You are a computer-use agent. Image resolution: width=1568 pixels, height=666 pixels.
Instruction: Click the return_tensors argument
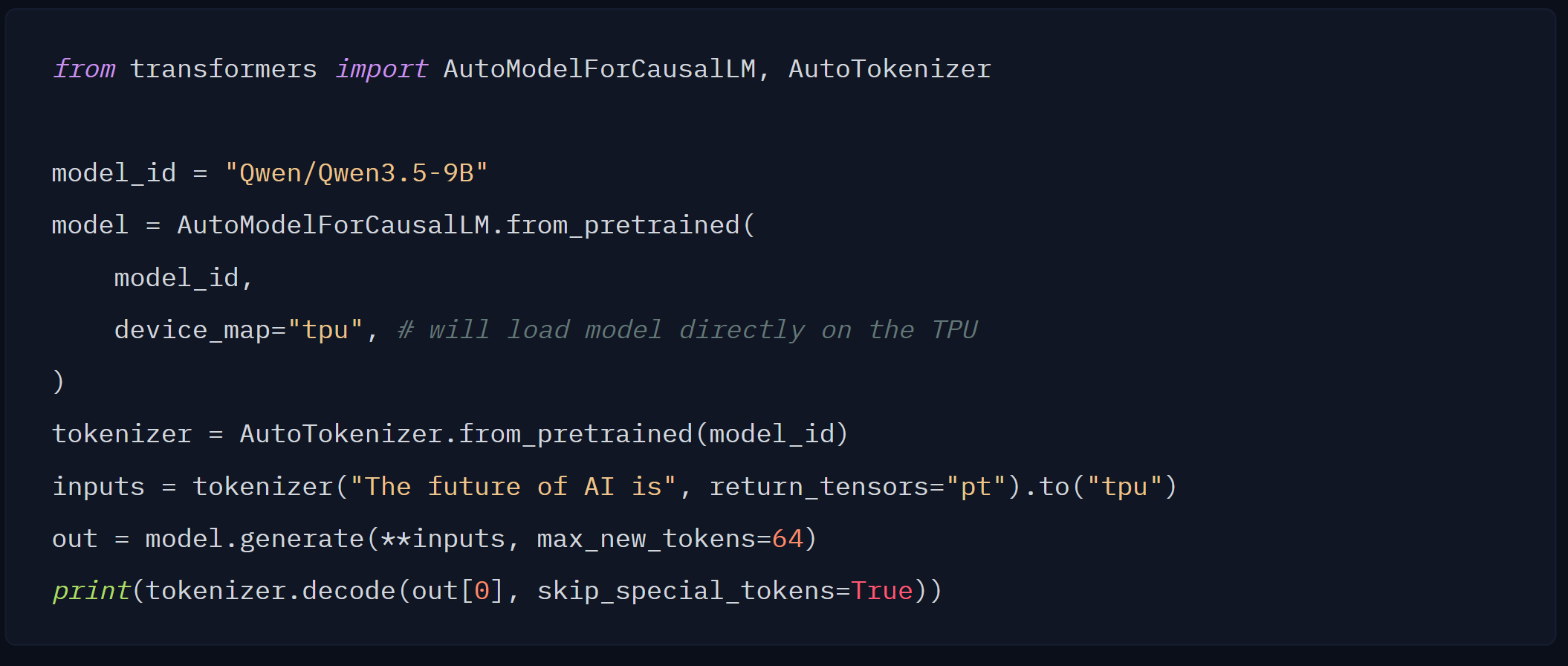coord(819,487)
